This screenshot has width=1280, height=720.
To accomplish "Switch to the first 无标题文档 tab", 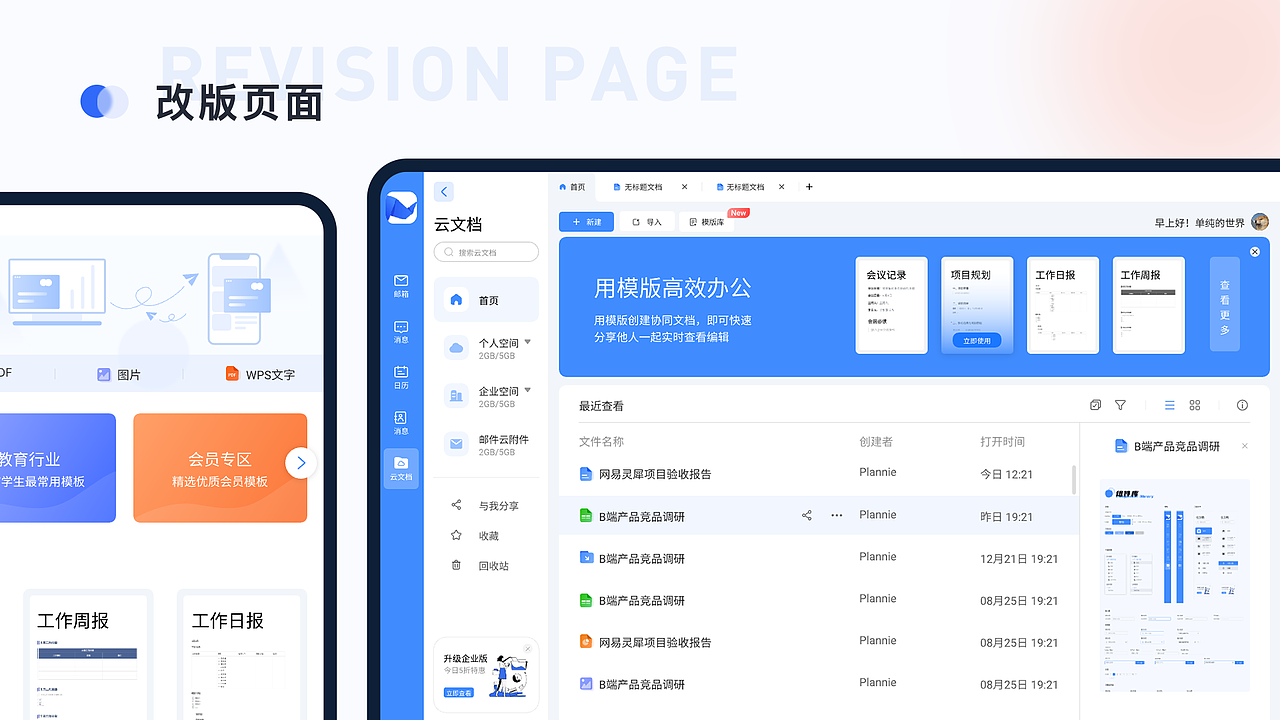I will (x=645, y=187).
